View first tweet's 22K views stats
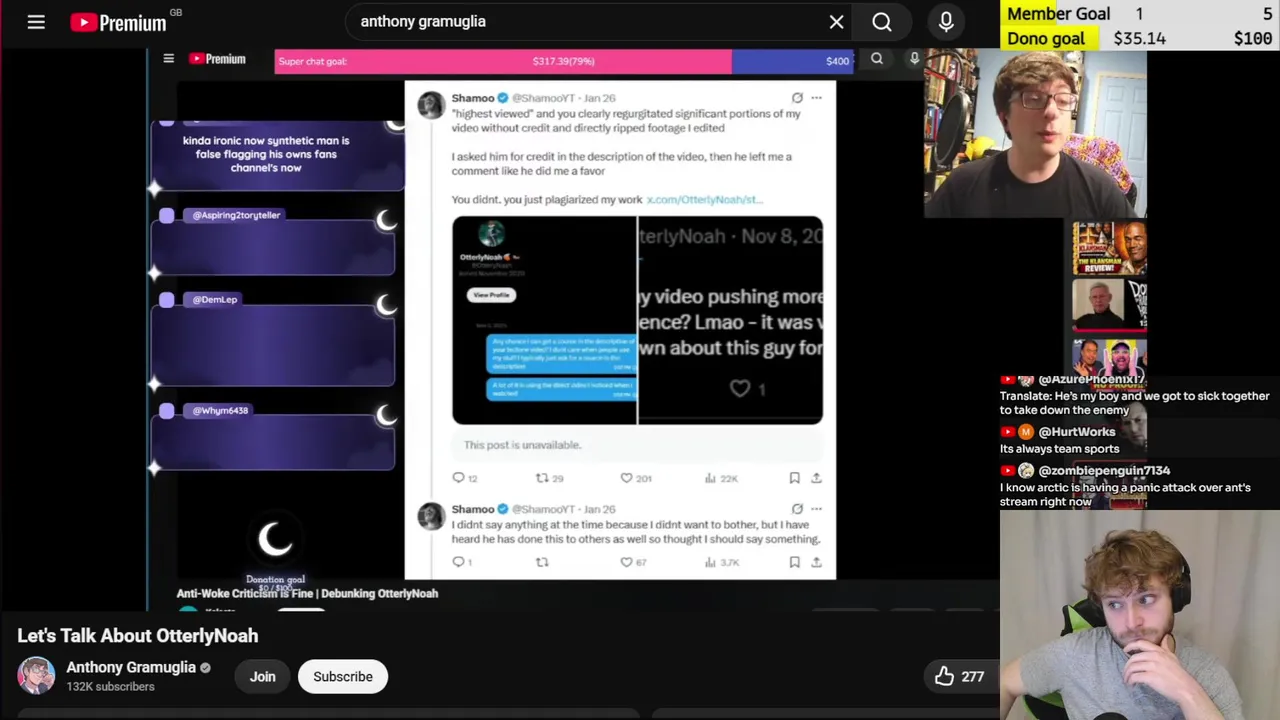Screen dimensions: 1280x720 click(721, 478)
